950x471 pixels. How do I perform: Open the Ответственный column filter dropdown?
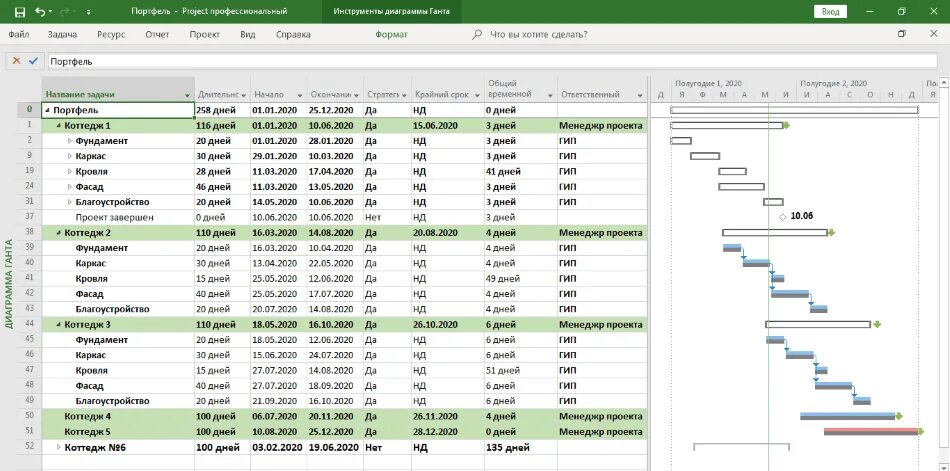[640, 95]
